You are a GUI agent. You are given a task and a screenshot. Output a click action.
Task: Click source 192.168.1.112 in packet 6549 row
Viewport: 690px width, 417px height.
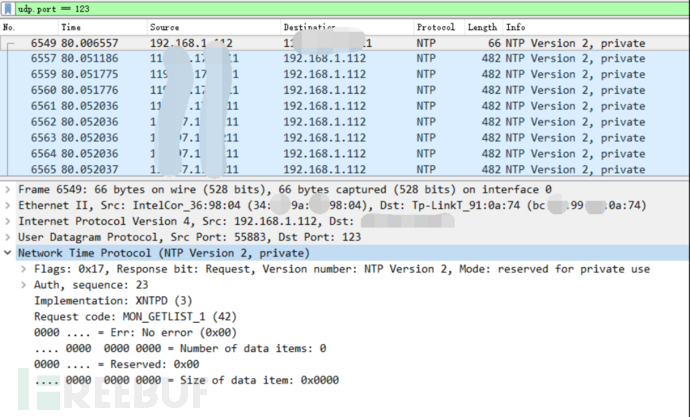click(x=191, y=43)
